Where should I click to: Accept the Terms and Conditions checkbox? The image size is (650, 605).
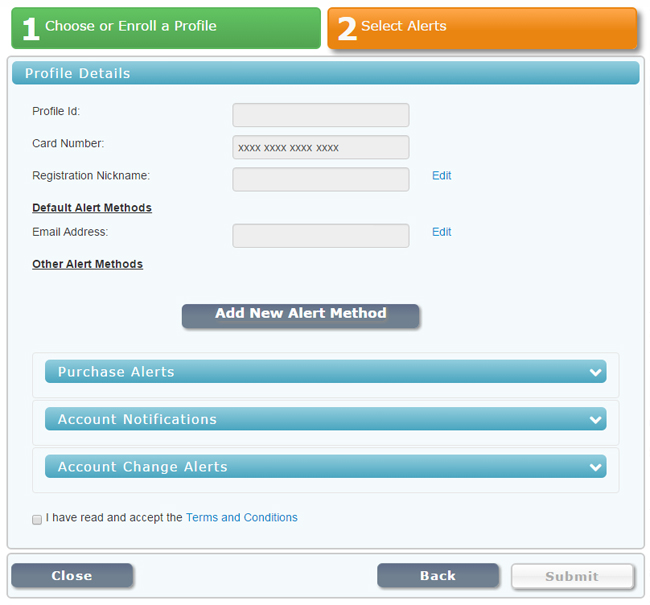coord(37,519)
